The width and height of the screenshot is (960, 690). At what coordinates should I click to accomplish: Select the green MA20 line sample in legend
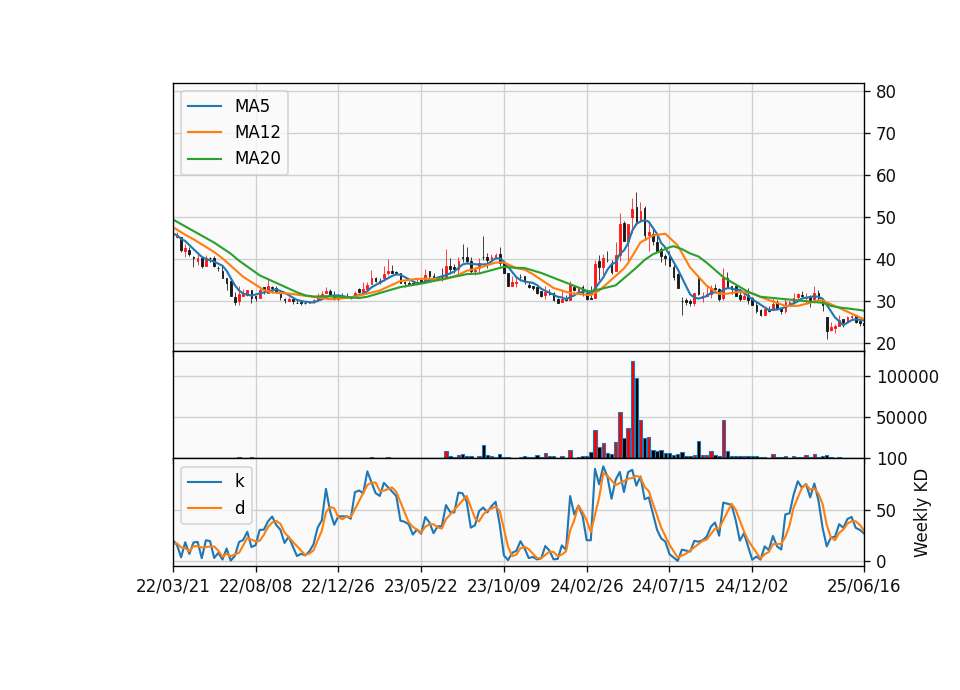click(x=204, y=159)
